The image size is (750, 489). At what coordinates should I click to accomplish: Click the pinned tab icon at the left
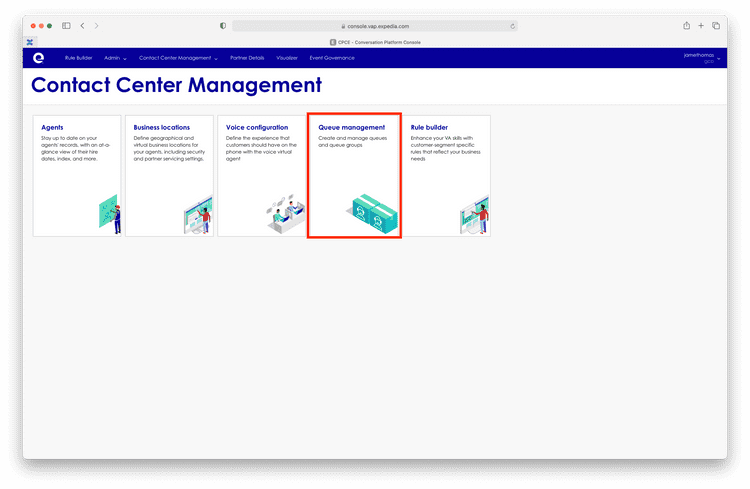pos(30,42)
